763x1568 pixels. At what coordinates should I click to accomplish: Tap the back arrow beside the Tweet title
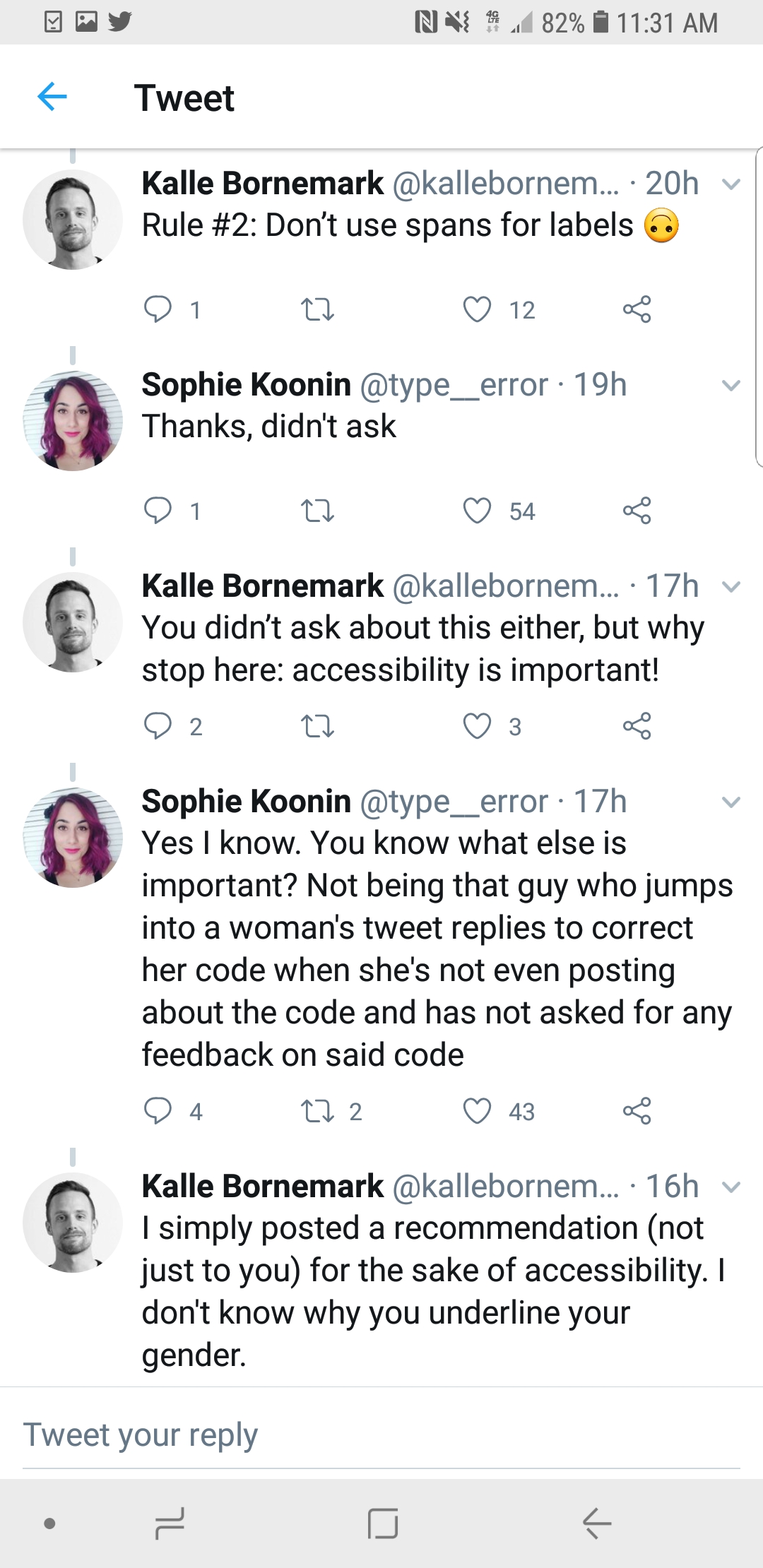click(x=52, y=97)
